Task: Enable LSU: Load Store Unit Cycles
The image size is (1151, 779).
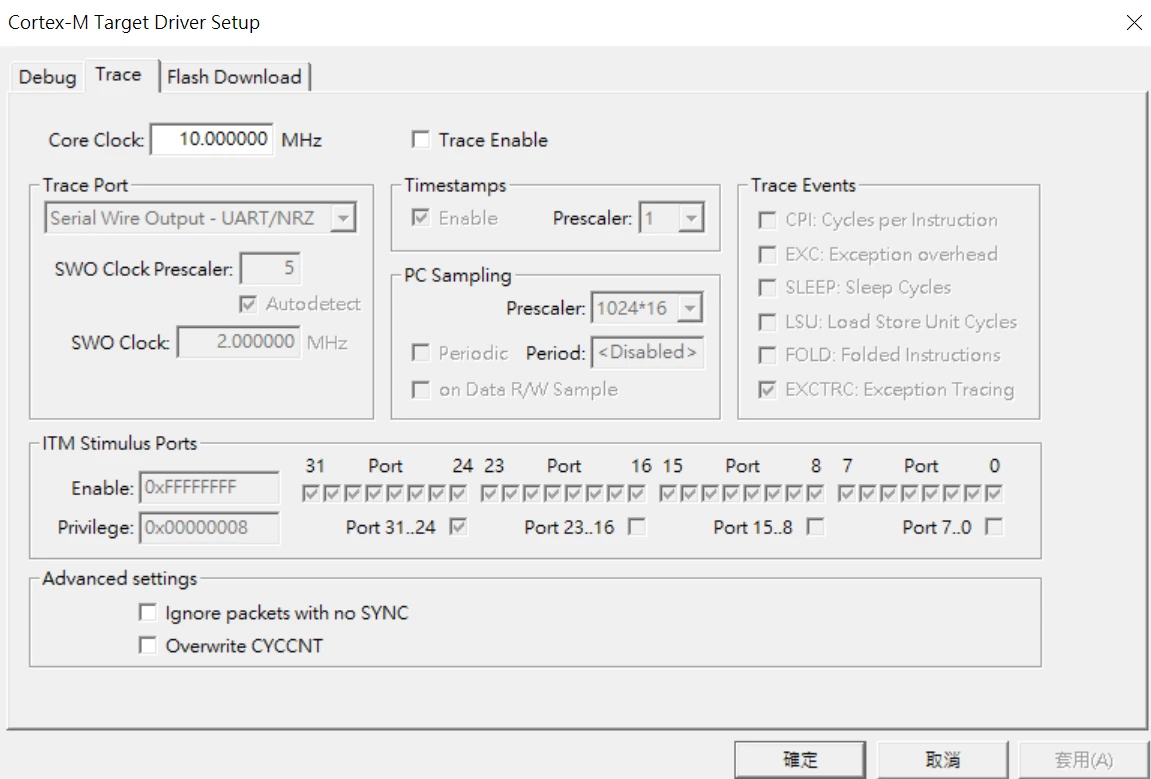Action: 767,322
